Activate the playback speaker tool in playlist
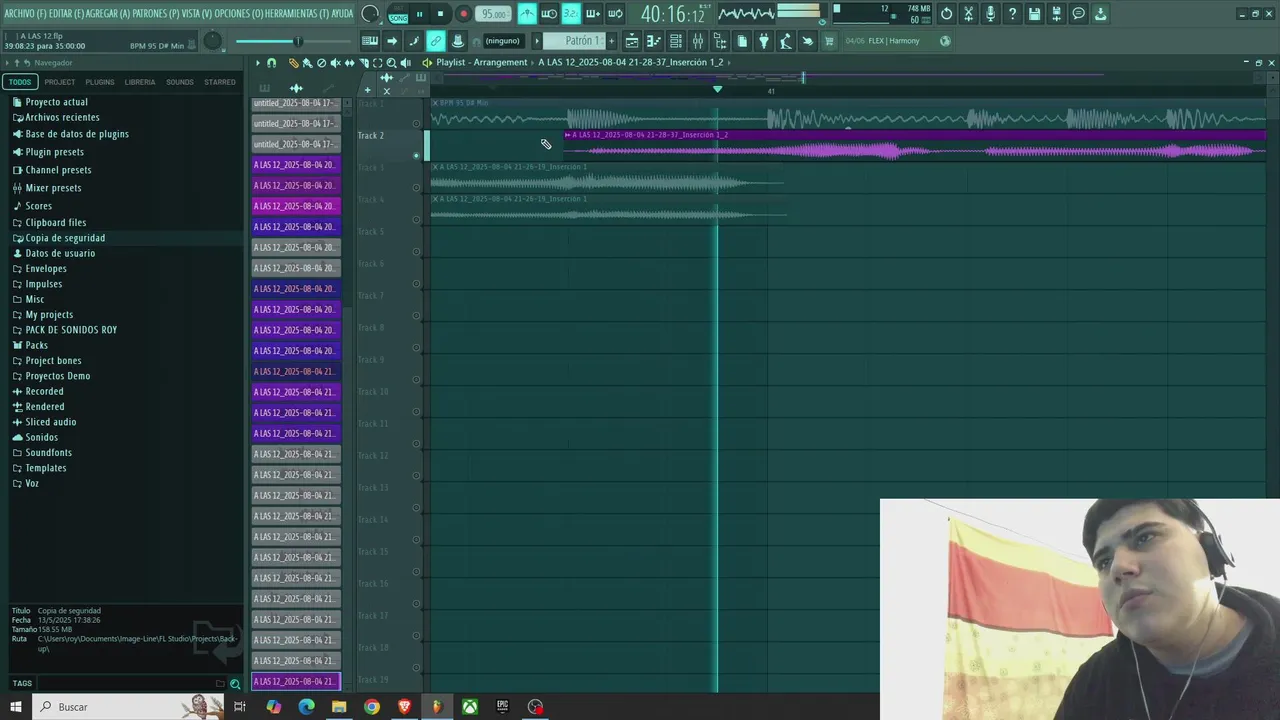This screenshot has height=720, width=1280. click(405, 62)
